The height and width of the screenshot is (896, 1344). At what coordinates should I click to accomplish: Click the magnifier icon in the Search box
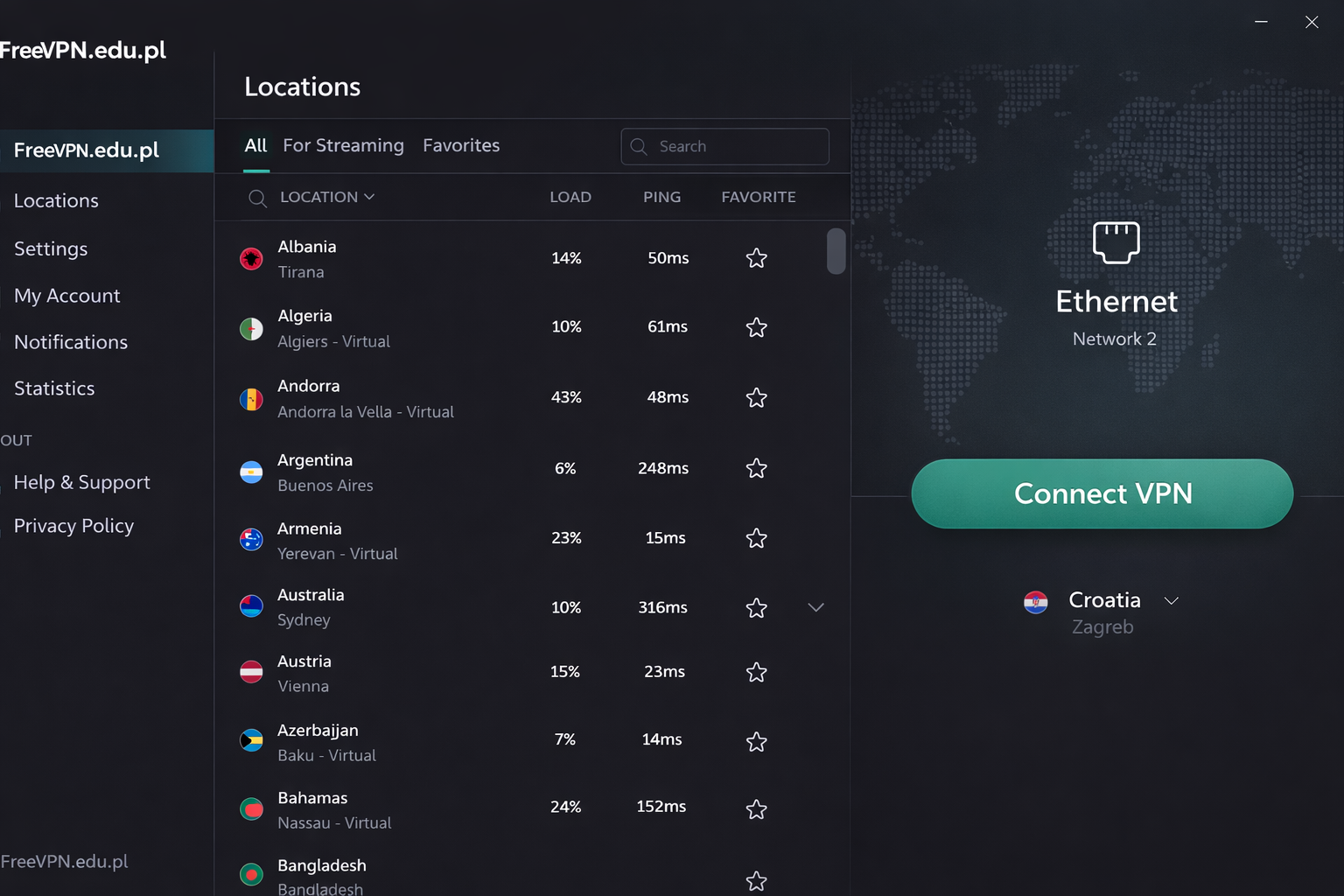tap(639, 147)
